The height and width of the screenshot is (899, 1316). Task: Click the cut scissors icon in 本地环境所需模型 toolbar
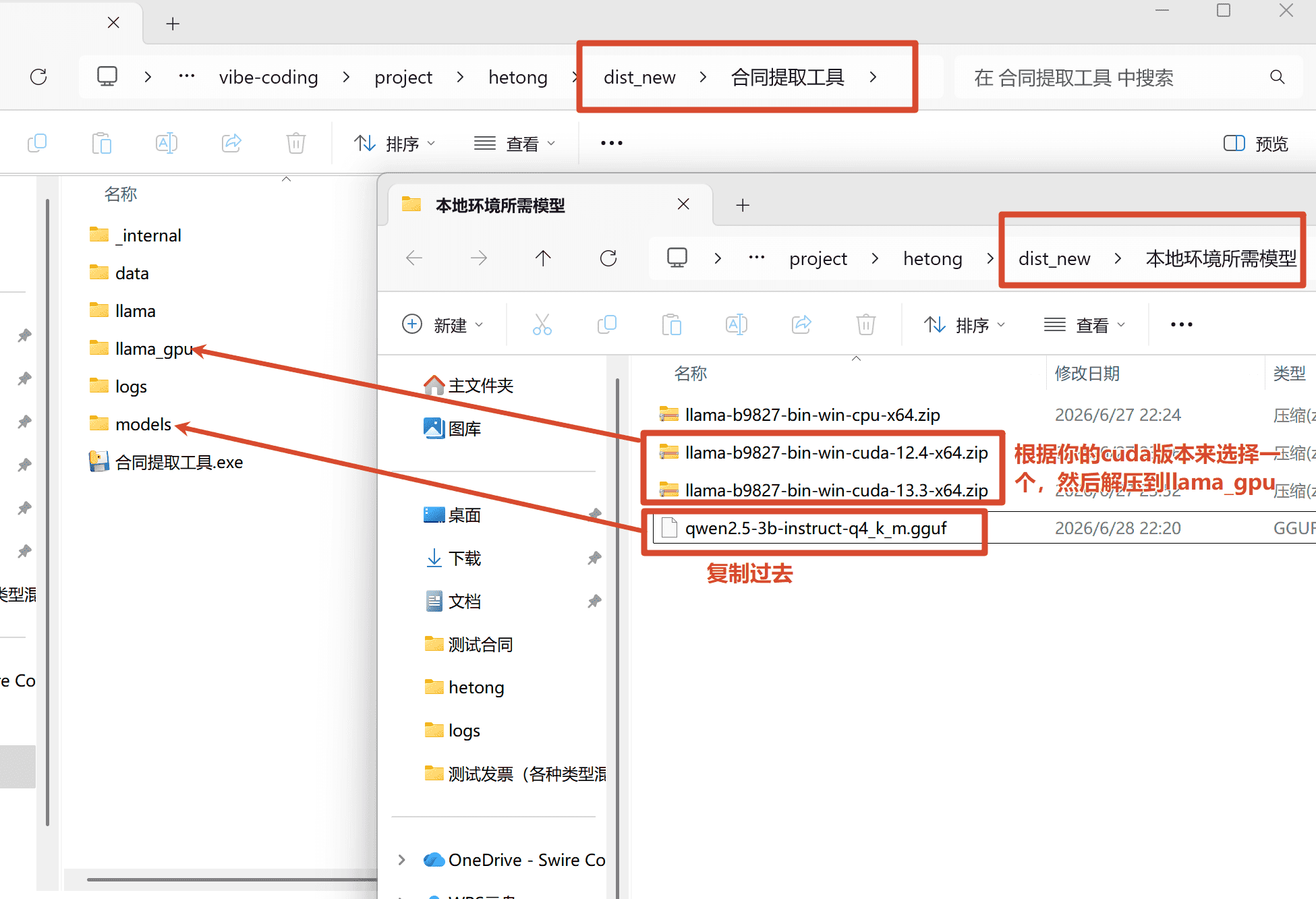click(542, 324)
